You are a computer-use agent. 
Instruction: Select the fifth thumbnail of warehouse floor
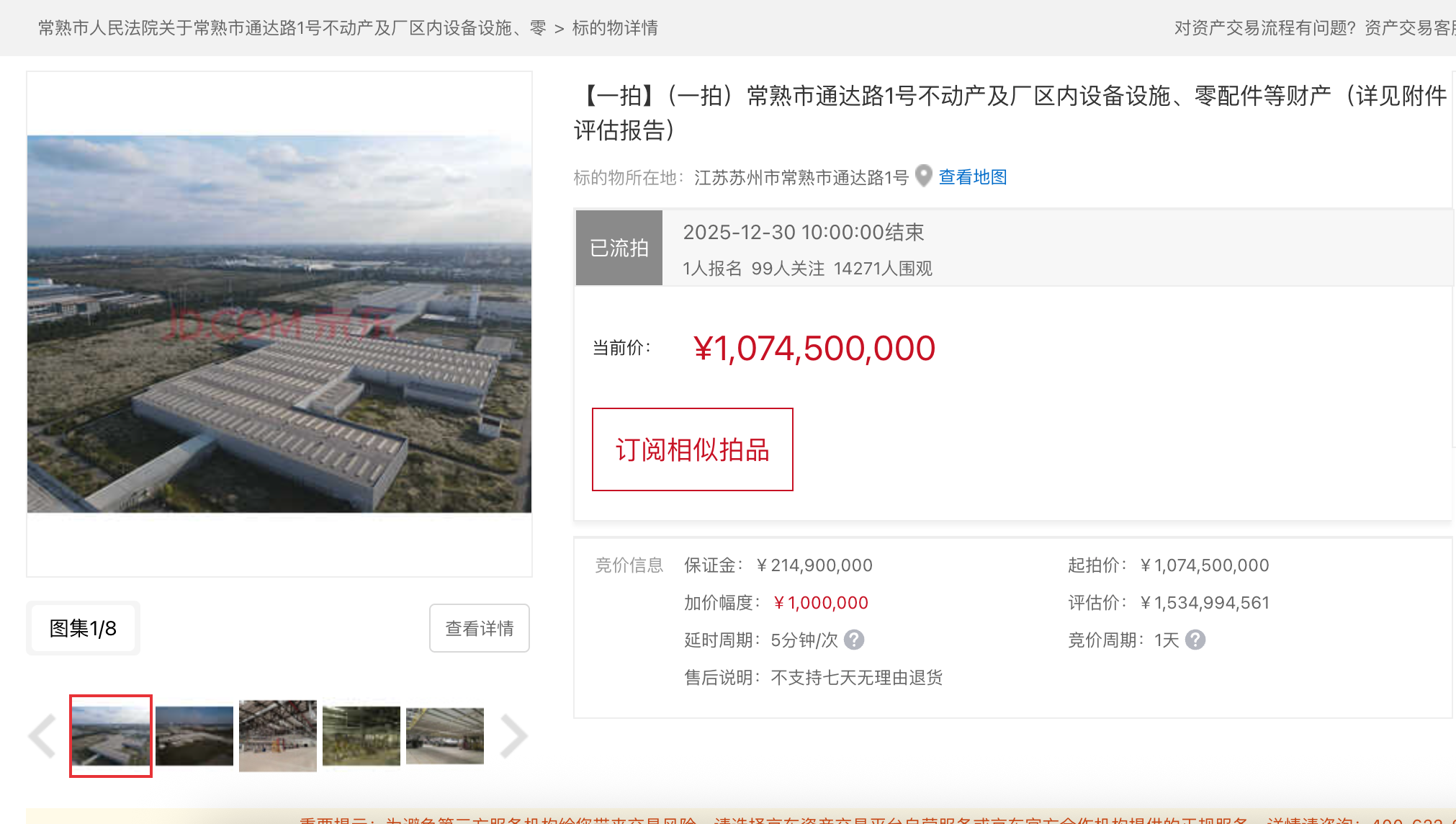[x=445, y=736]
